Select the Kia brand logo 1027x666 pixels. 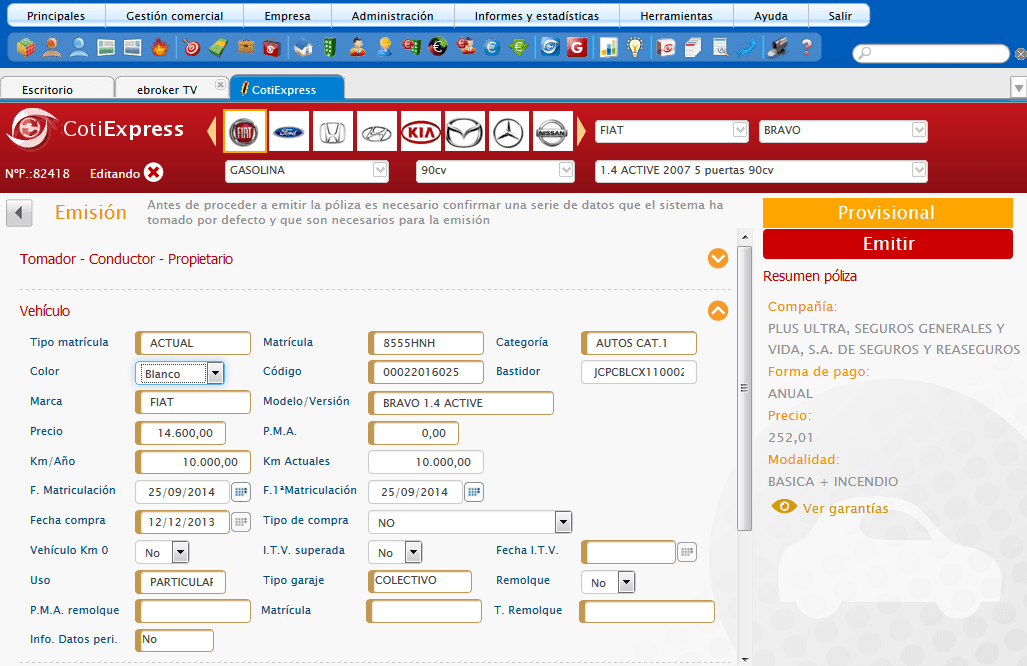420,132
